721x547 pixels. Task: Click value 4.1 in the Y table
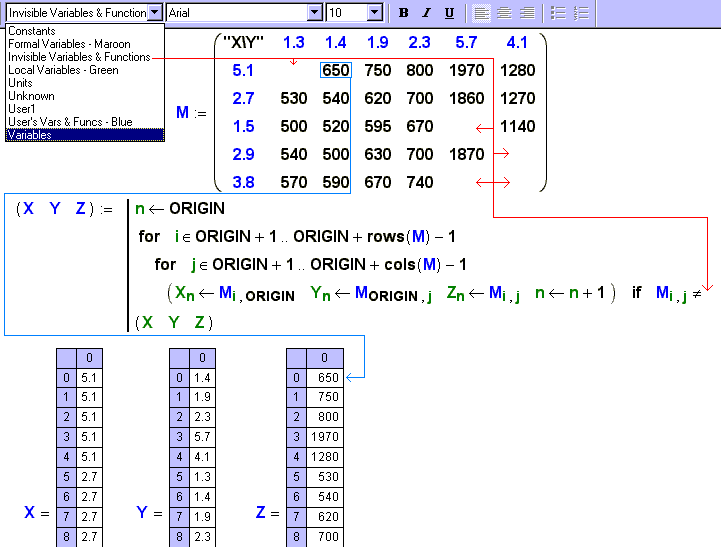pos(202,457)
